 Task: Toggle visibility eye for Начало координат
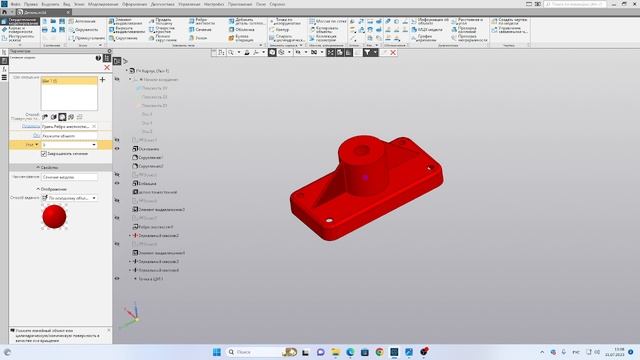117,79
